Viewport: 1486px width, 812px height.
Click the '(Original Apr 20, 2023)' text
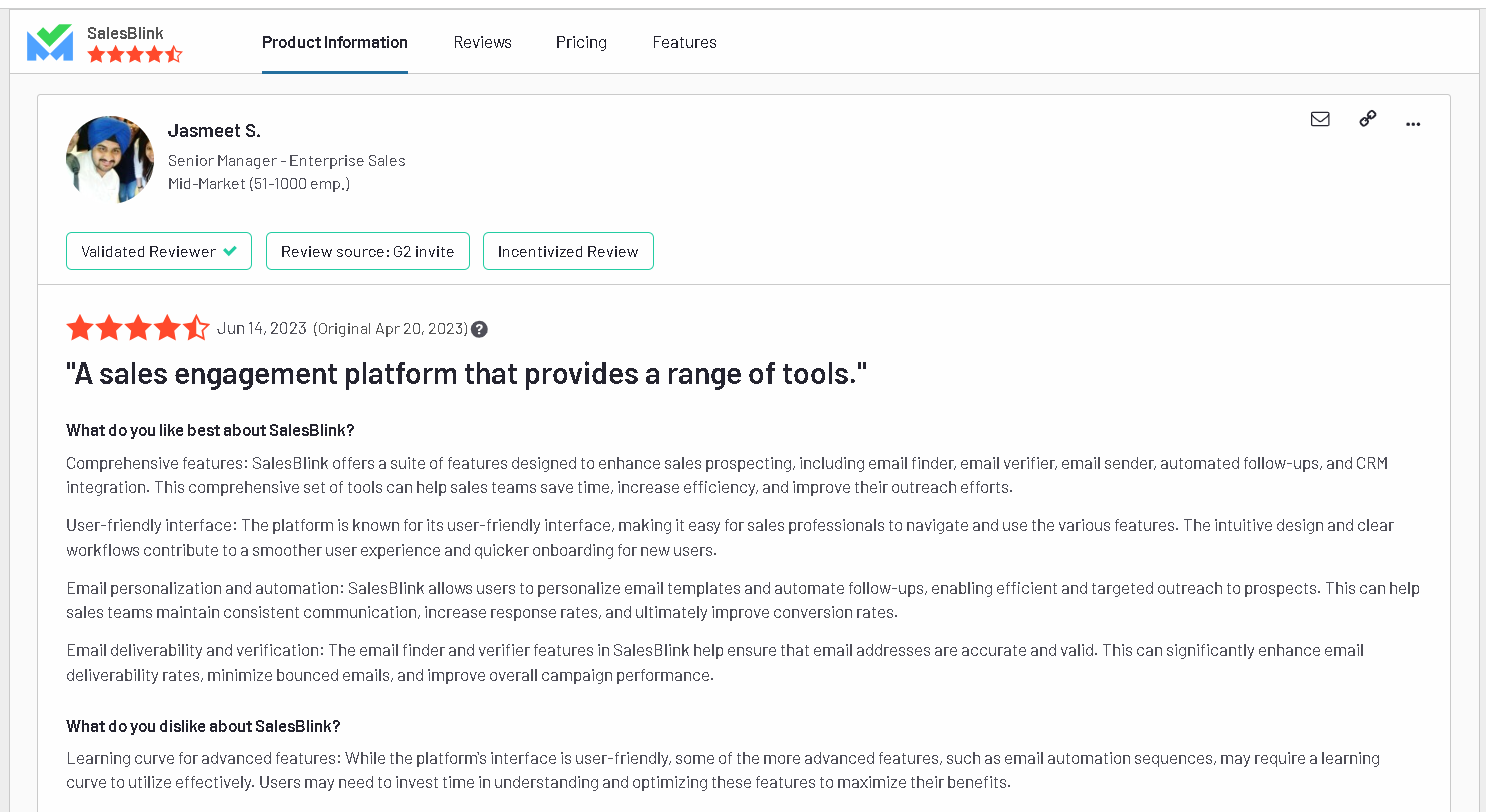coord(390,329)
